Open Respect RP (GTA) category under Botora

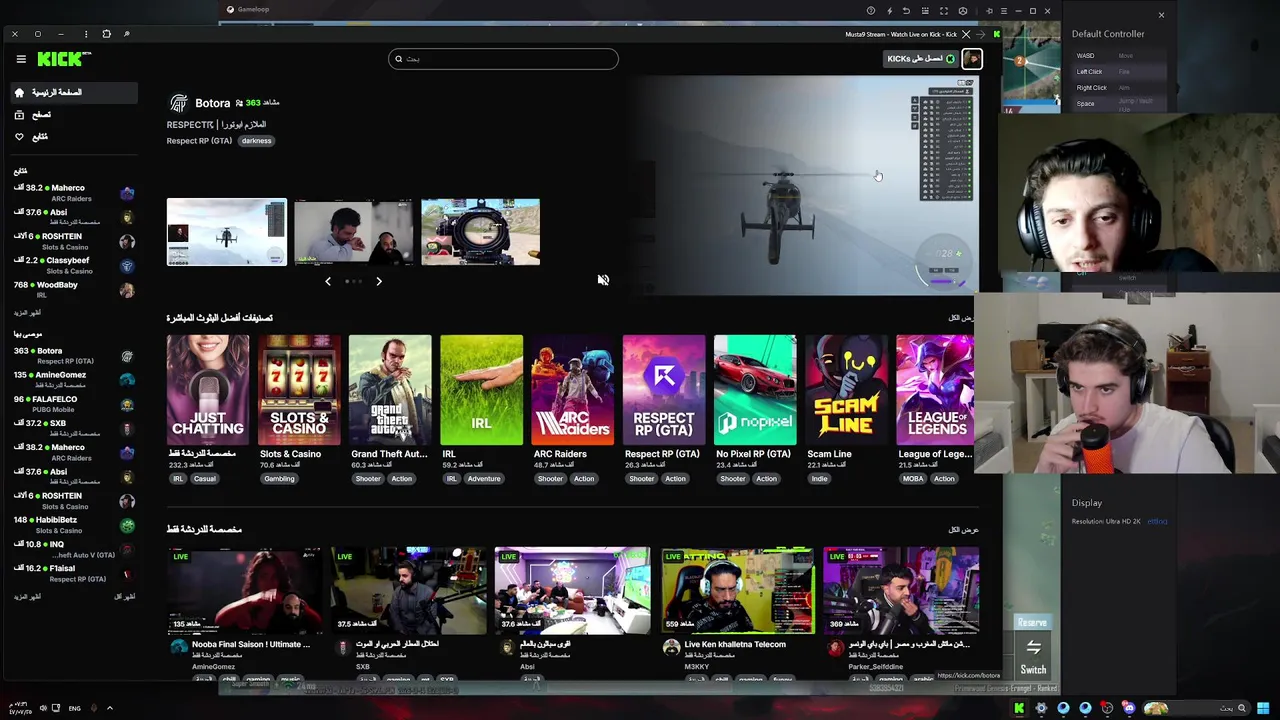199,141
